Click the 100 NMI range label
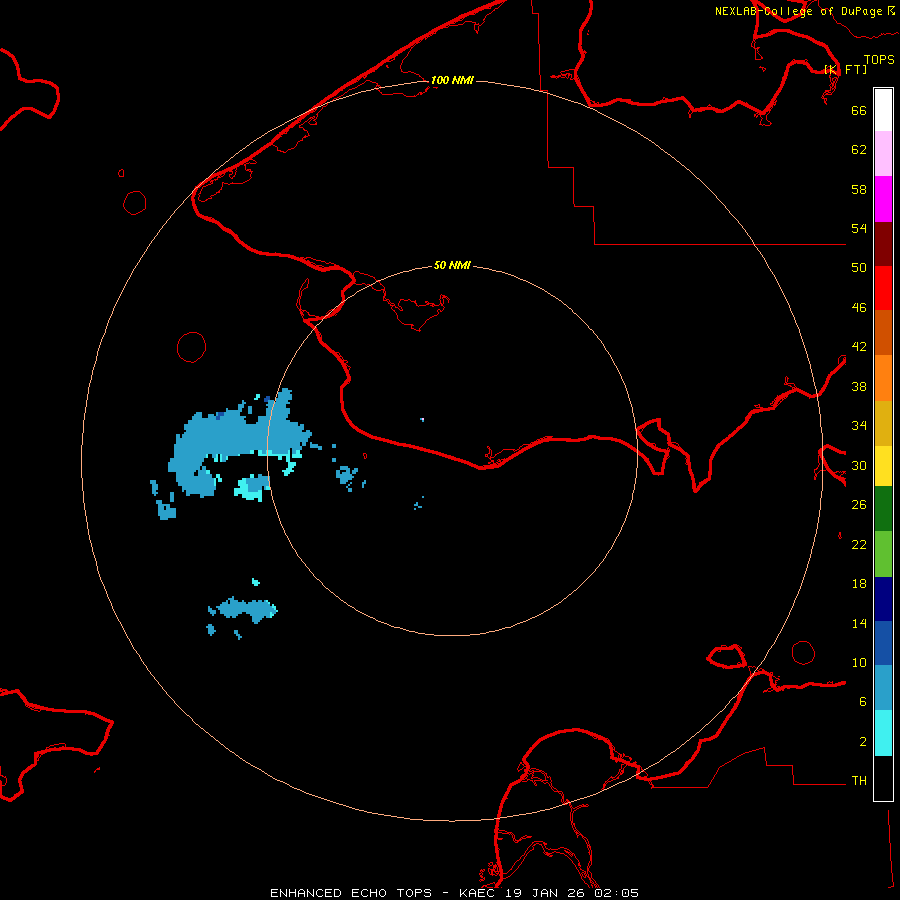Screen dimensions: 900x900 click(x=452, y=80)
